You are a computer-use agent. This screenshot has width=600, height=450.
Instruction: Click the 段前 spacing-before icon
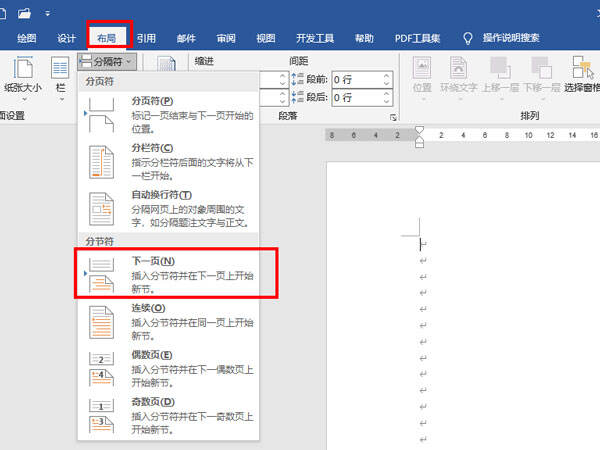click(298, 79)
